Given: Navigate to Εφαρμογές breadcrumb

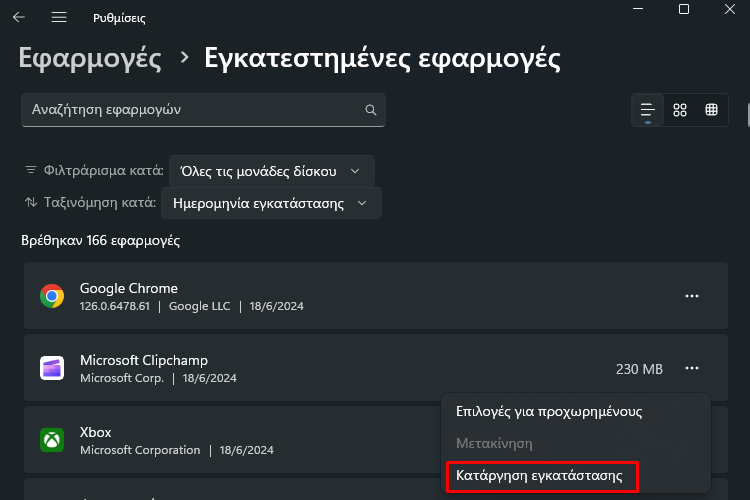Looking at the screenshot, I should (x=90, y=59).
